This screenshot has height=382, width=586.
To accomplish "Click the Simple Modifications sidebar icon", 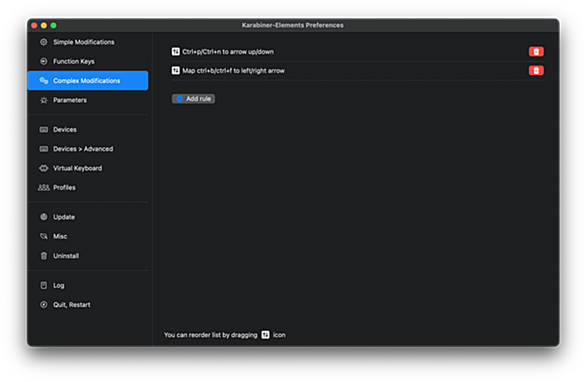I will (44, 42).
